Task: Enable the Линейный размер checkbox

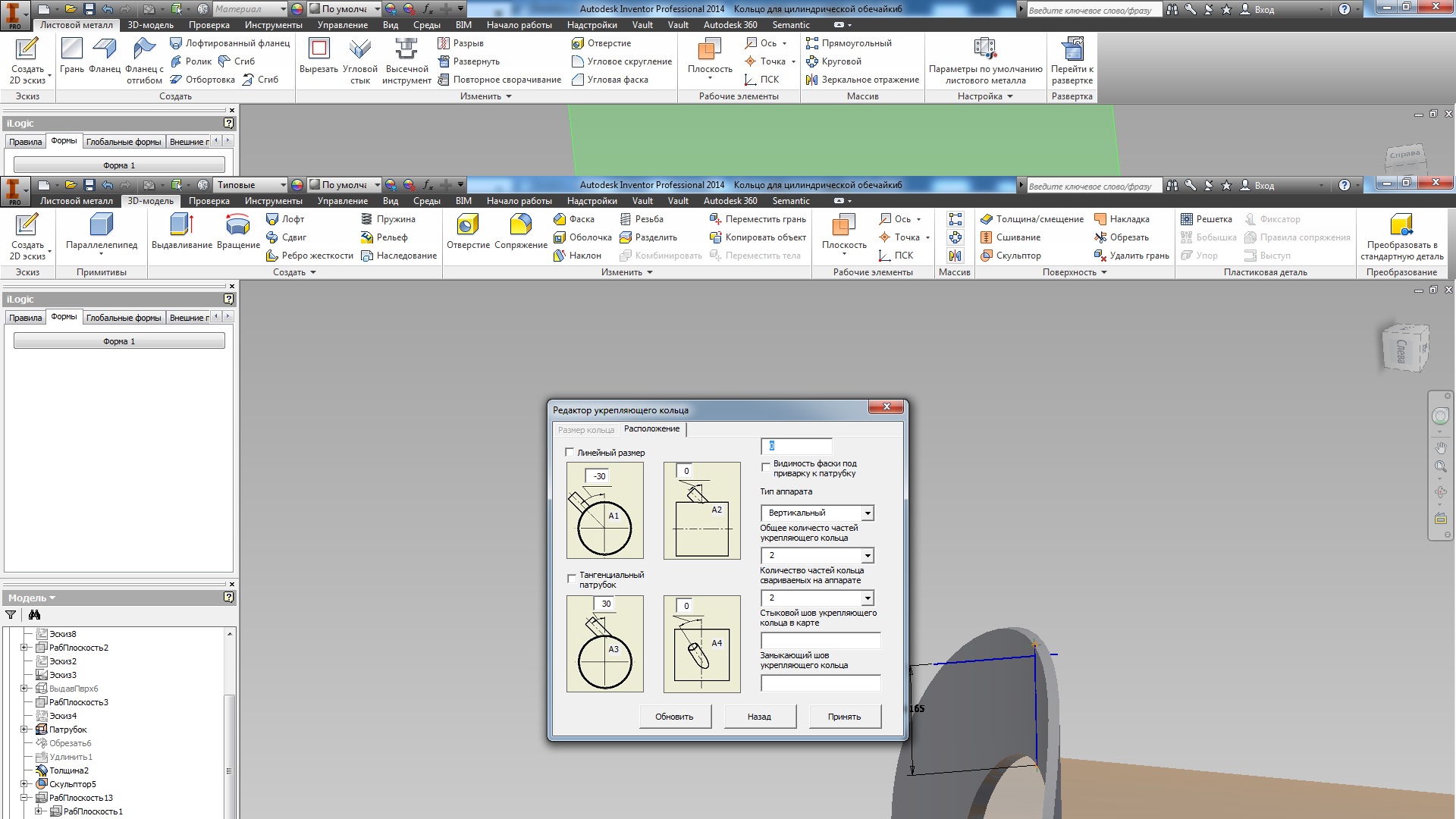Action: pos(570,453)
